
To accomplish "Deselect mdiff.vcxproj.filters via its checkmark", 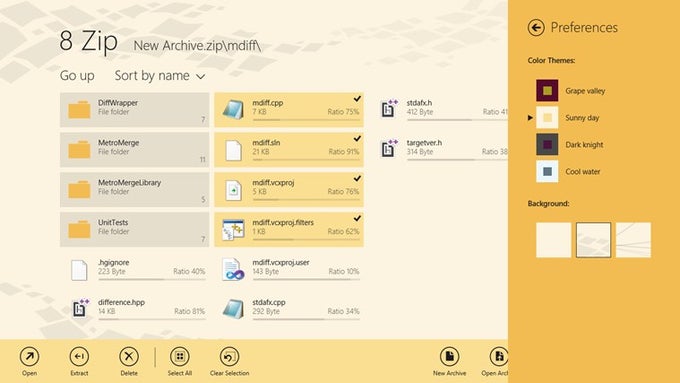I will click(x=357, y=218).
